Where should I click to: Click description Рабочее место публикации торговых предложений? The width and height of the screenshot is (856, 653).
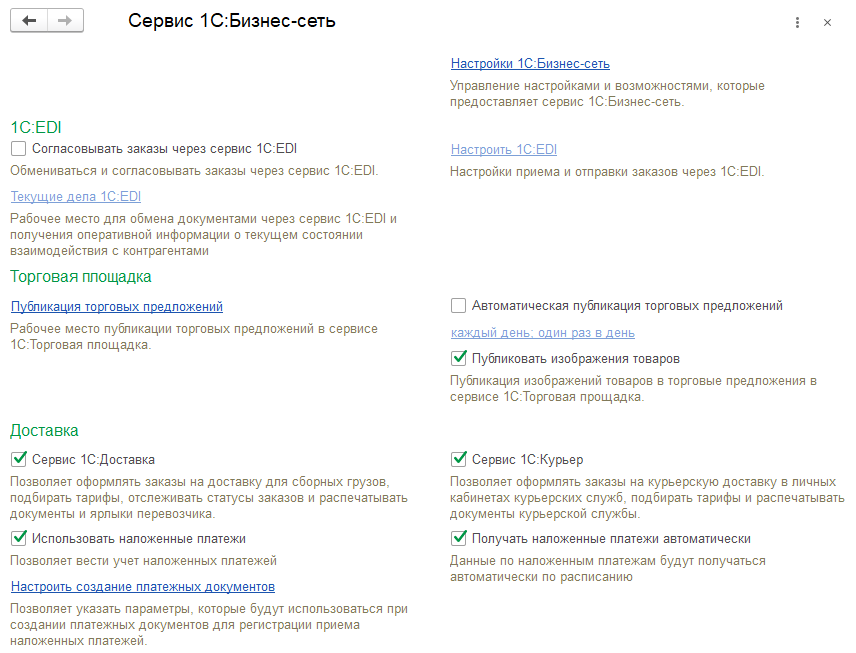point(194,337)
